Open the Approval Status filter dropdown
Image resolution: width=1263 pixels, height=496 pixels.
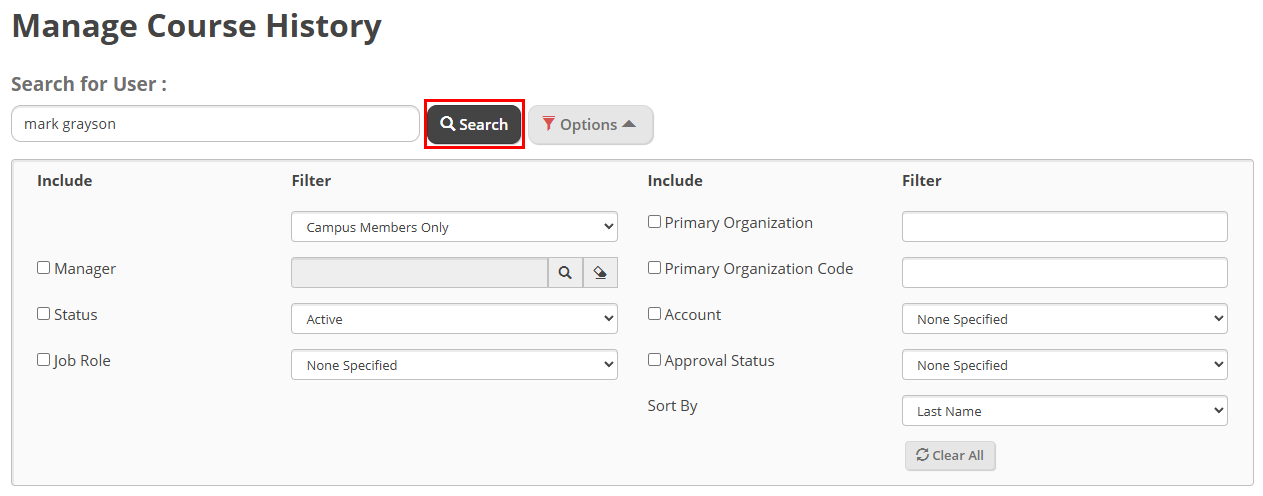[x=1064, y=365]
